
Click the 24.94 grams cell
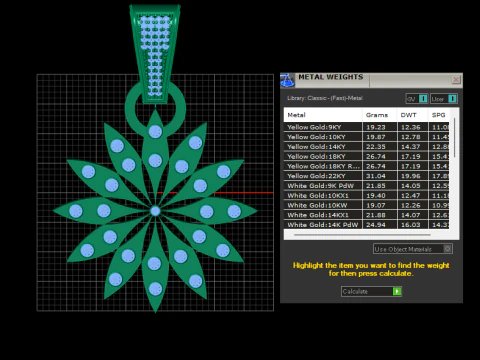coord(380,225)
